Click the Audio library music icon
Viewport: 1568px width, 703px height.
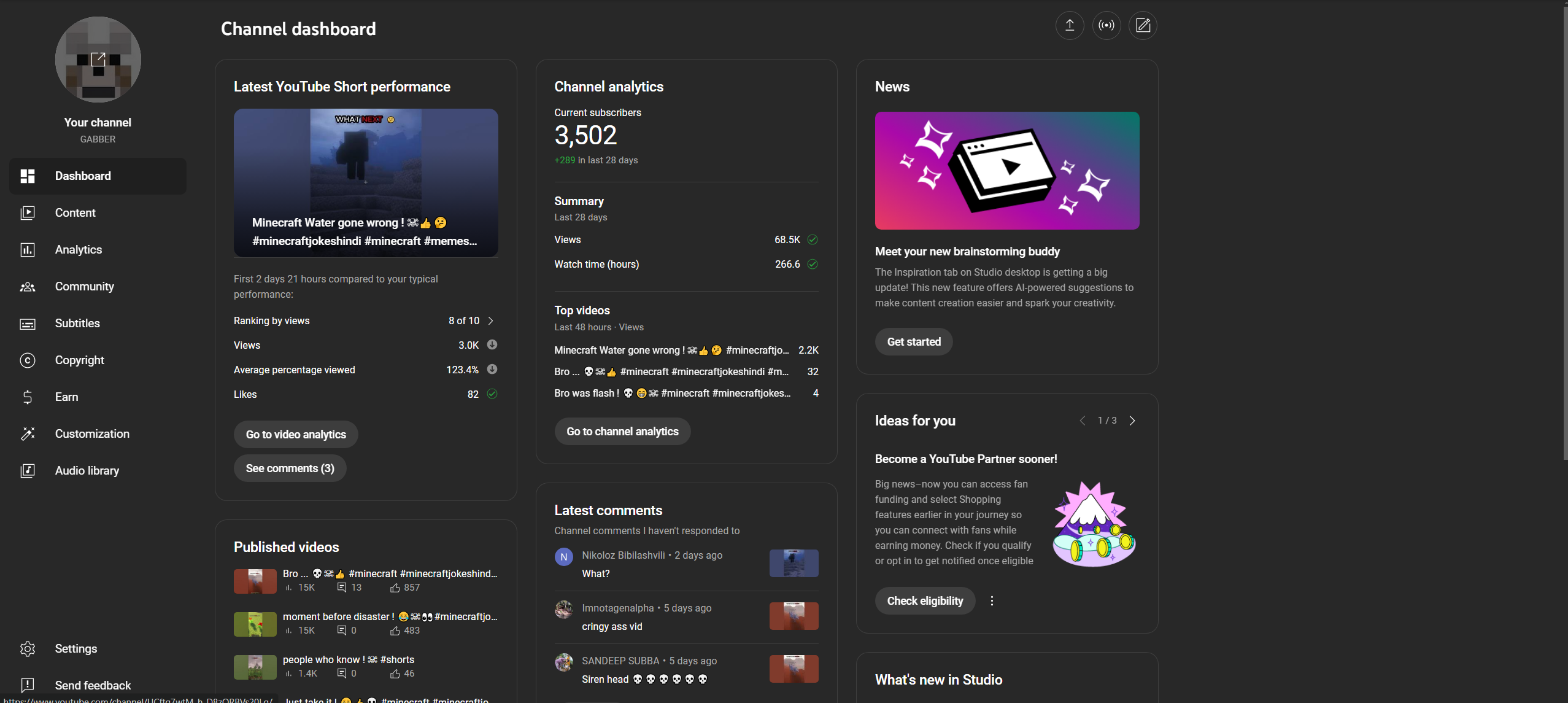click(28, 471)
